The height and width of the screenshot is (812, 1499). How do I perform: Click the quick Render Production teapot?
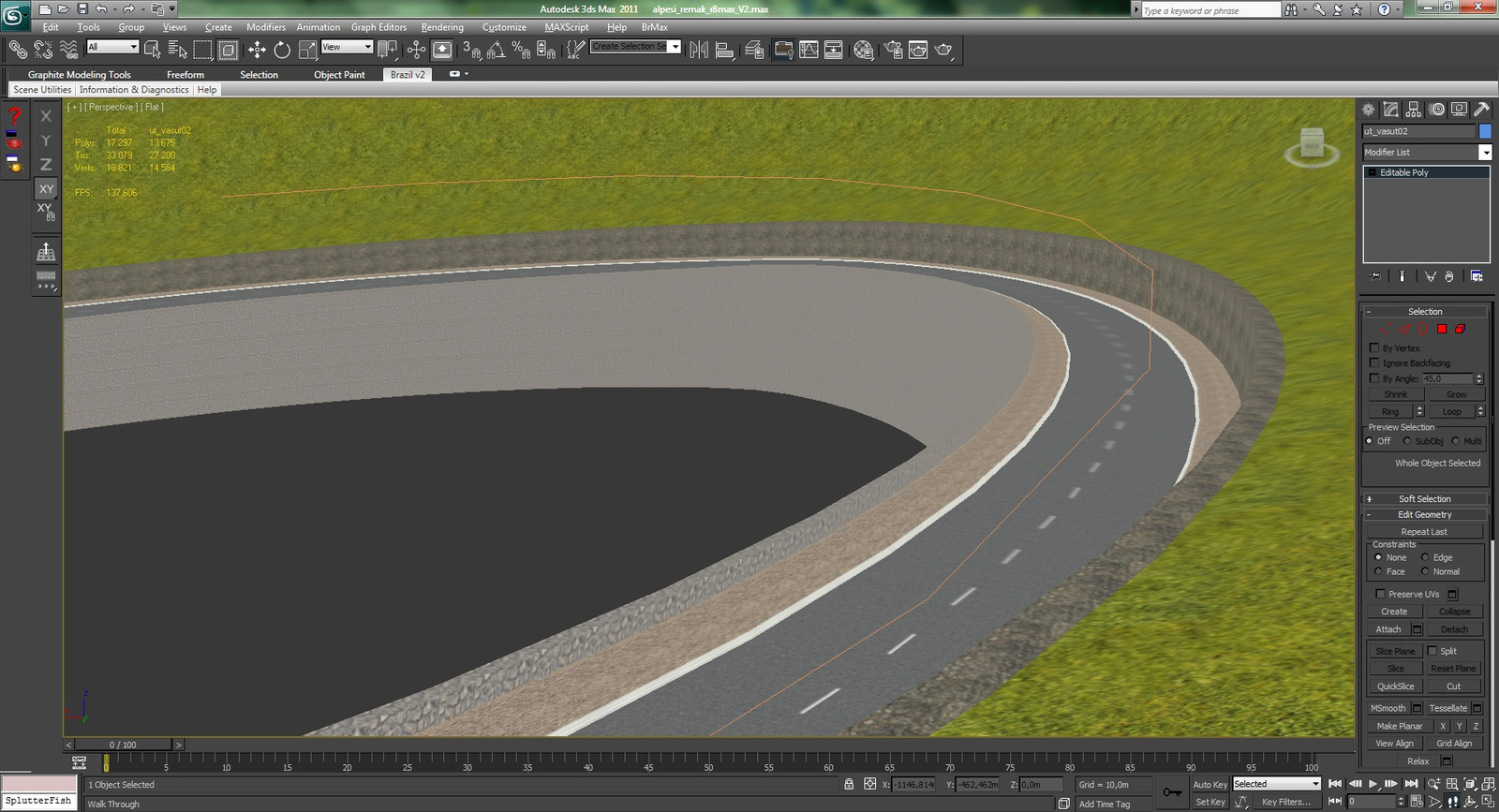(944, 49)
